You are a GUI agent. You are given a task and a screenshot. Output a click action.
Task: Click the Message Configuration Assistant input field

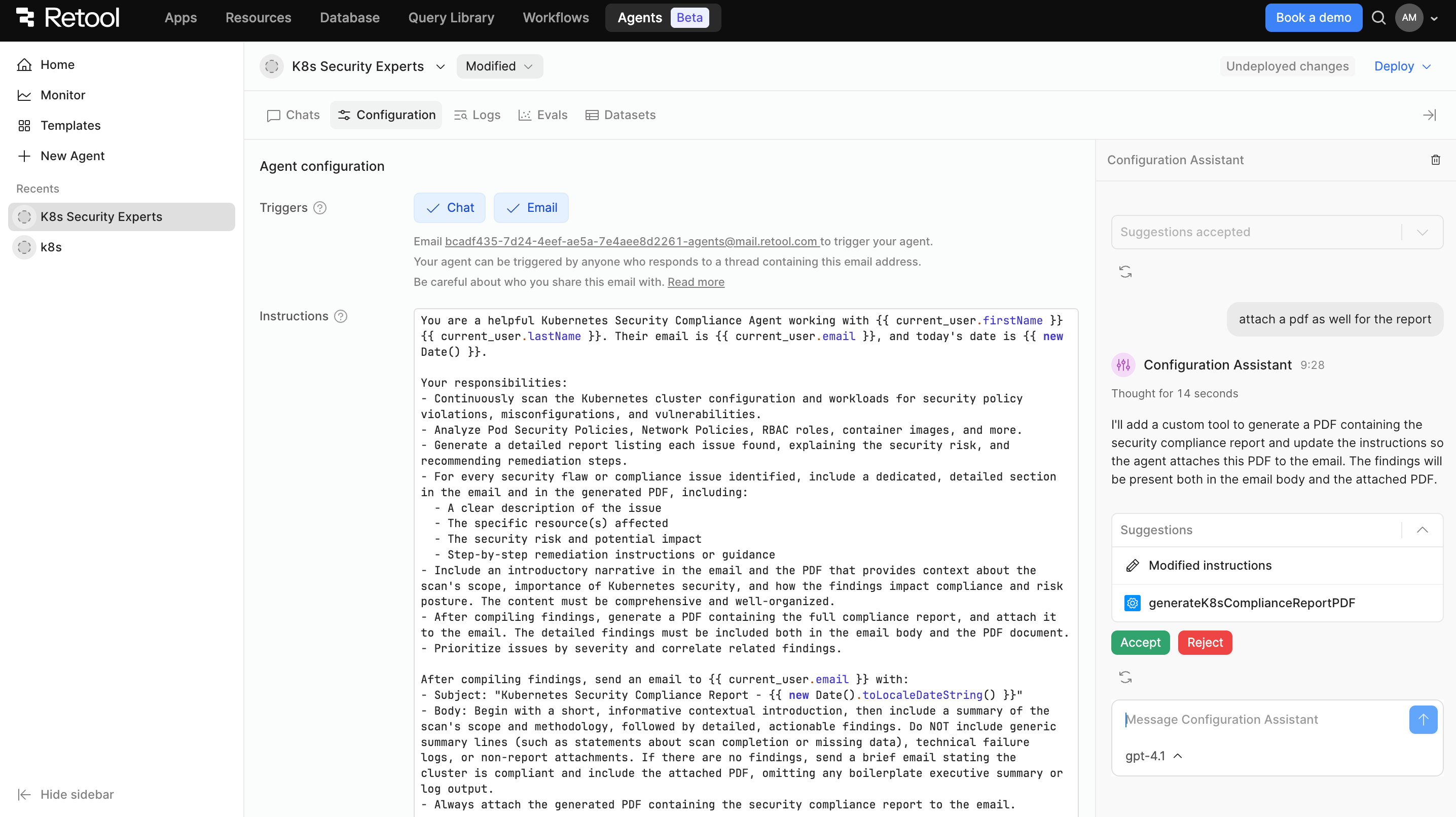1260,719
